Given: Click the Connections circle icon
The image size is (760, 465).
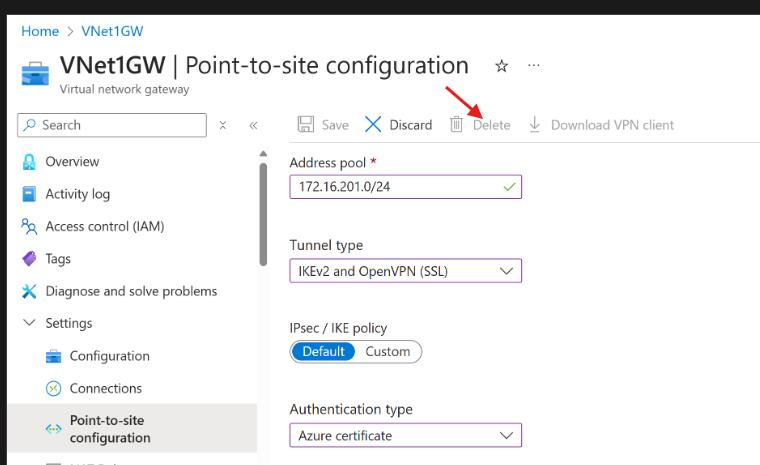Looking at the screenshot, I should pos(53,388).
